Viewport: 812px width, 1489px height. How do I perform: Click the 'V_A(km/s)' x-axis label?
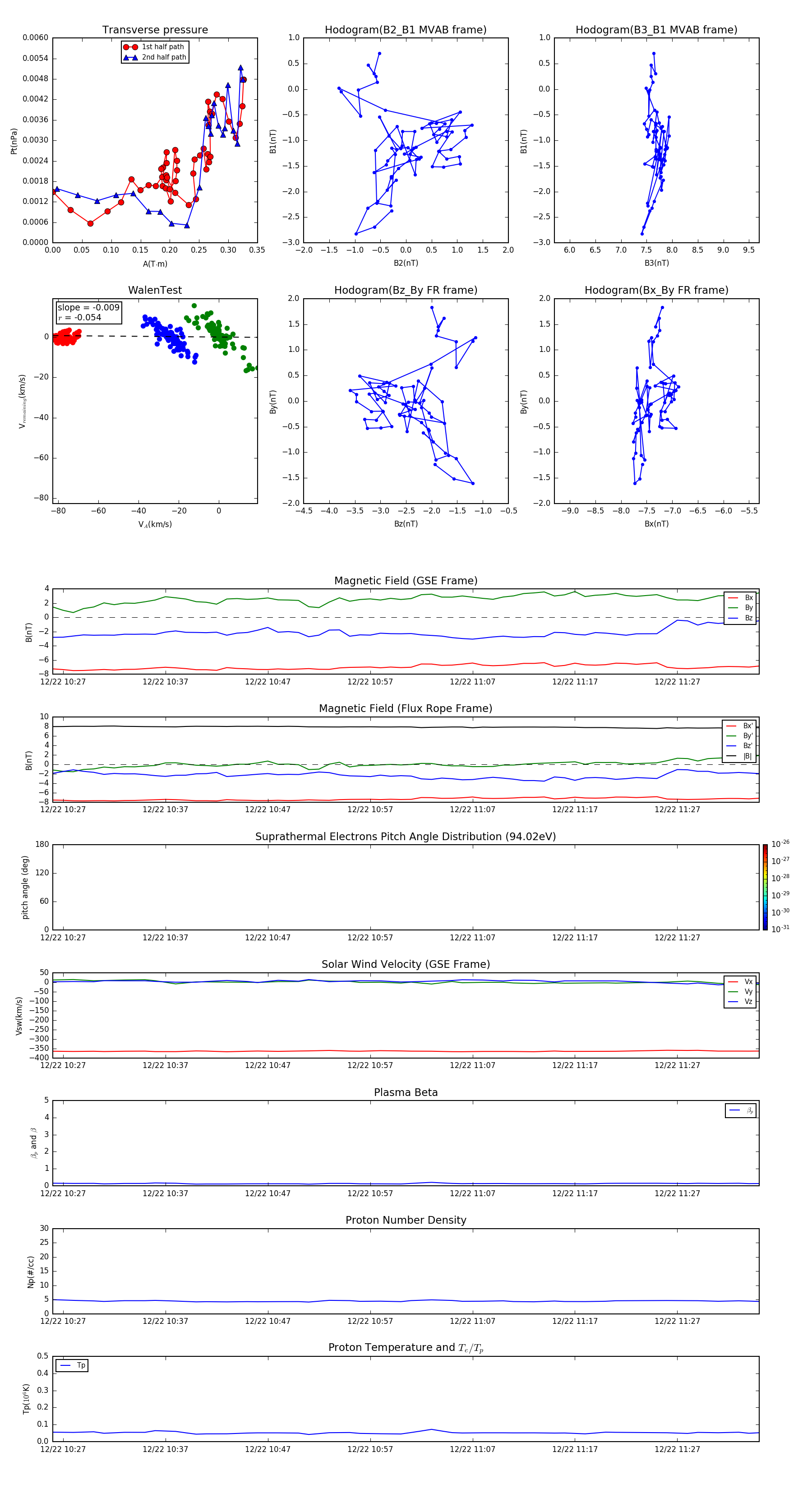pyautogui.click(x=155, y=524)
